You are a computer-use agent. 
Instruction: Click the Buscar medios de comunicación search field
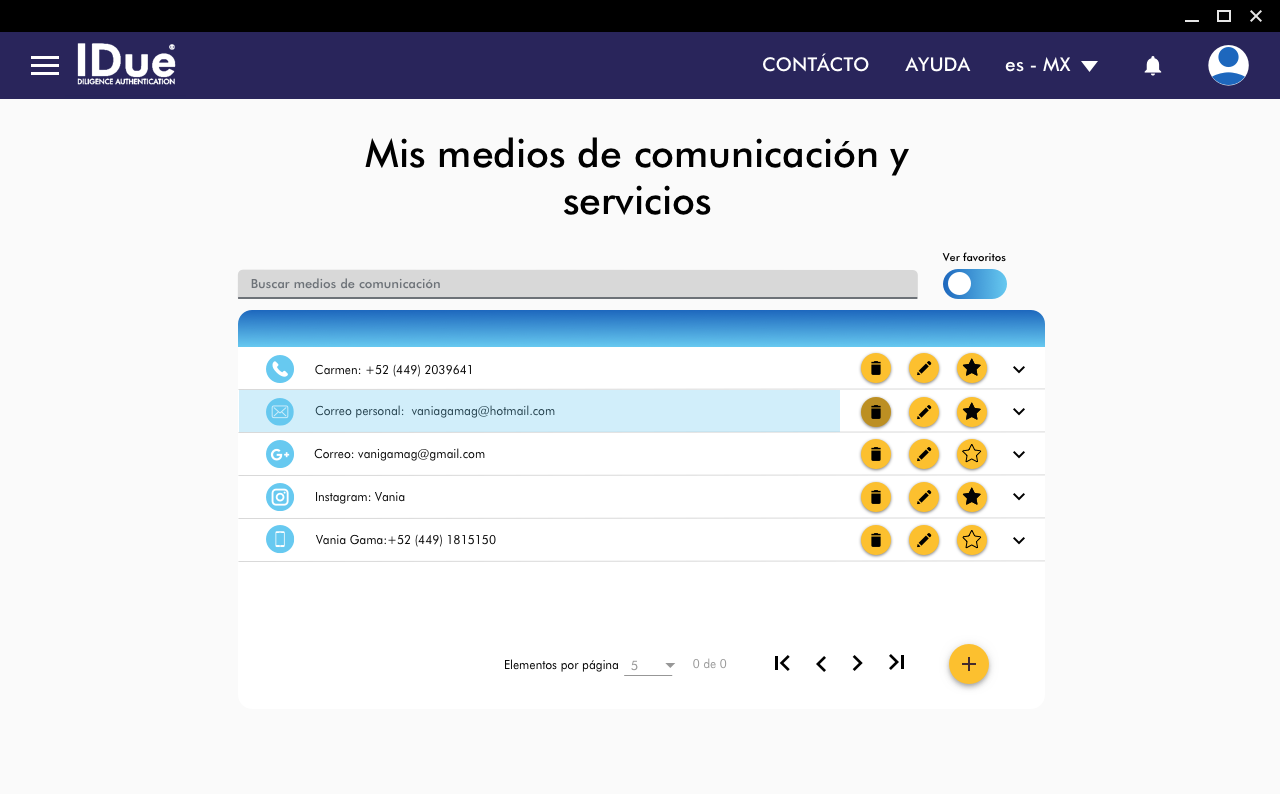[x=577, y=284]
